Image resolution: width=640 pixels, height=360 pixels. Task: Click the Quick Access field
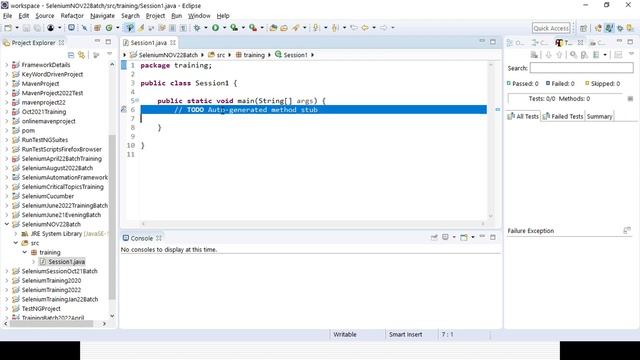[551, 28]
